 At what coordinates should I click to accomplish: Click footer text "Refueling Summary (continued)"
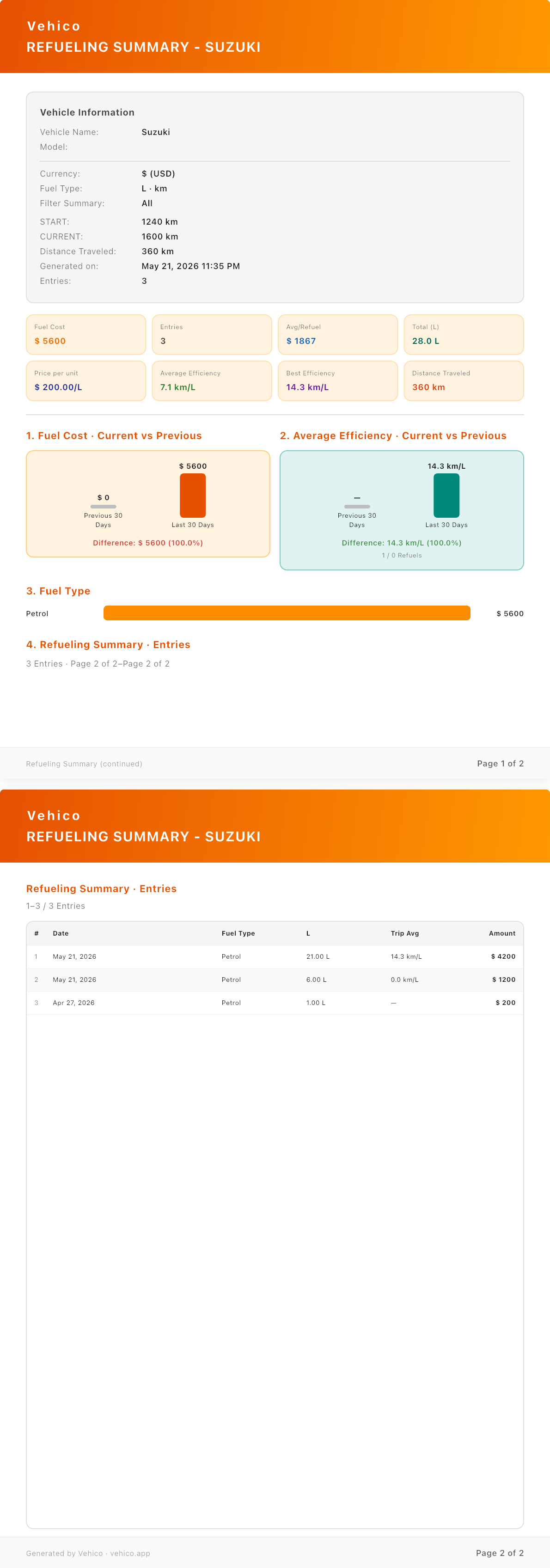coord(84,764)
